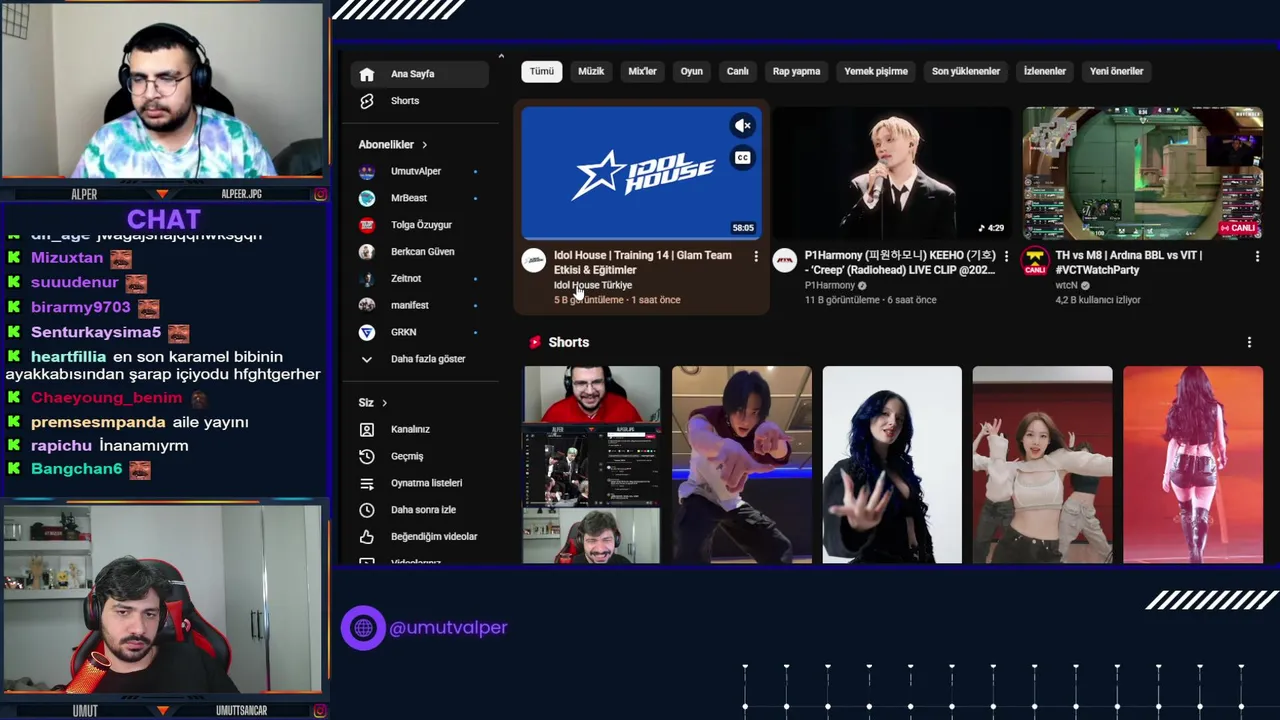The width and height of the screenshot is (1280, 720).
Task: Open manifest channel avatar
Action: (x=367, y=305)
